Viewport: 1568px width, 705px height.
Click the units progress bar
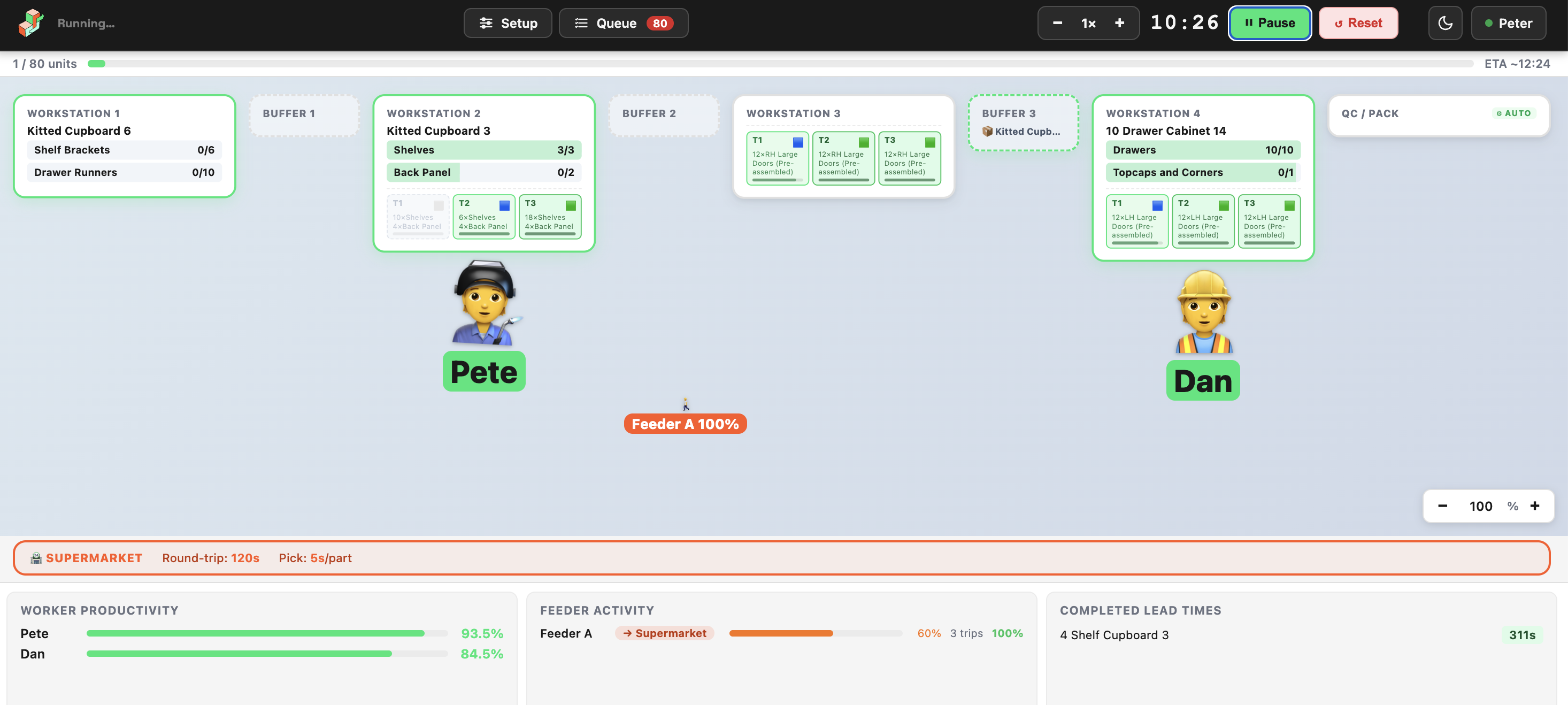pos(779,64)
